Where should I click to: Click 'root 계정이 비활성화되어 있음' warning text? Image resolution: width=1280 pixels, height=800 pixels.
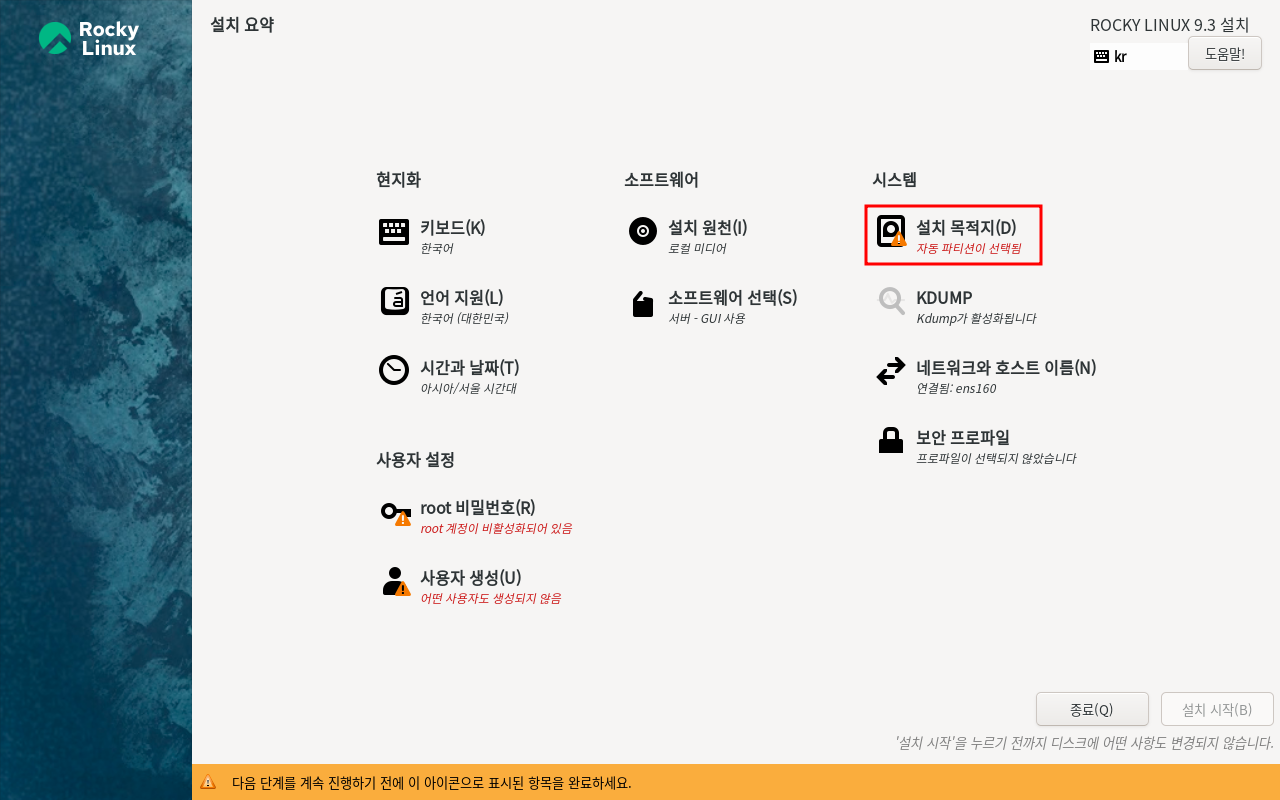click(x=496, y=528)
